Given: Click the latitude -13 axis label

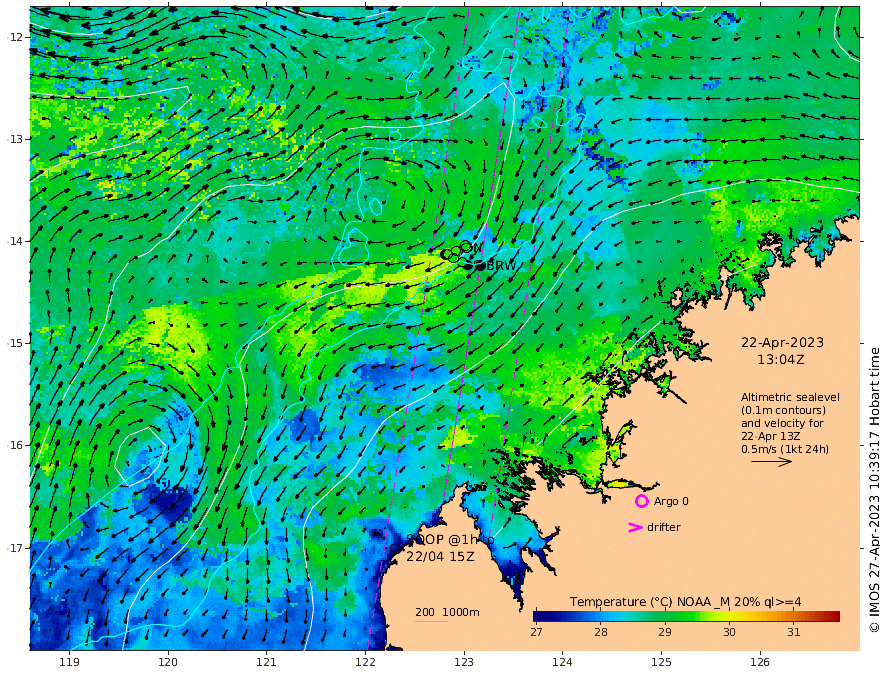Looking at the screenshot, I should click(16, 139).
